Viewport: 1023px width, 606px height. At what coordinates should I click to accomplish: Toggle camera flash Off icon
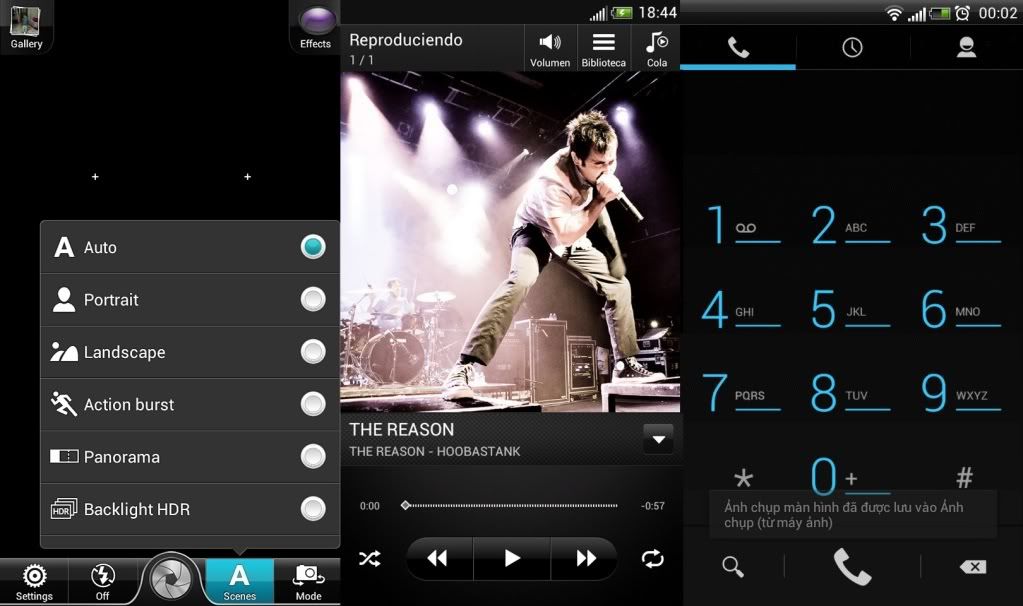(x=102, y=582)
